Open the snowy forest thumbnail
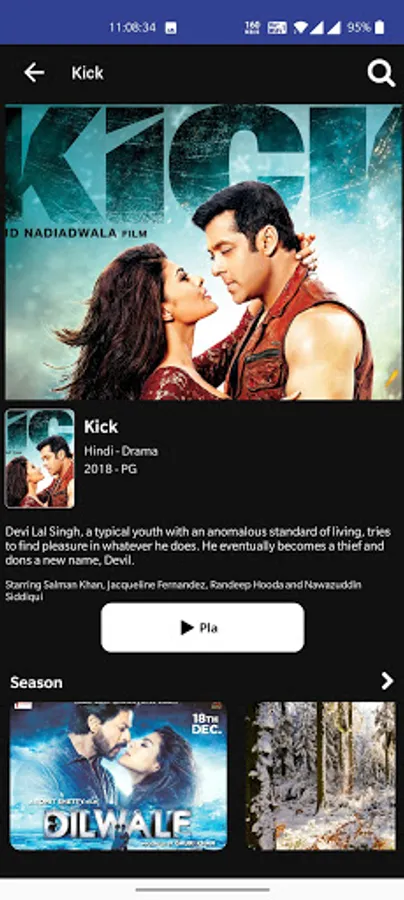 point(321,775)
